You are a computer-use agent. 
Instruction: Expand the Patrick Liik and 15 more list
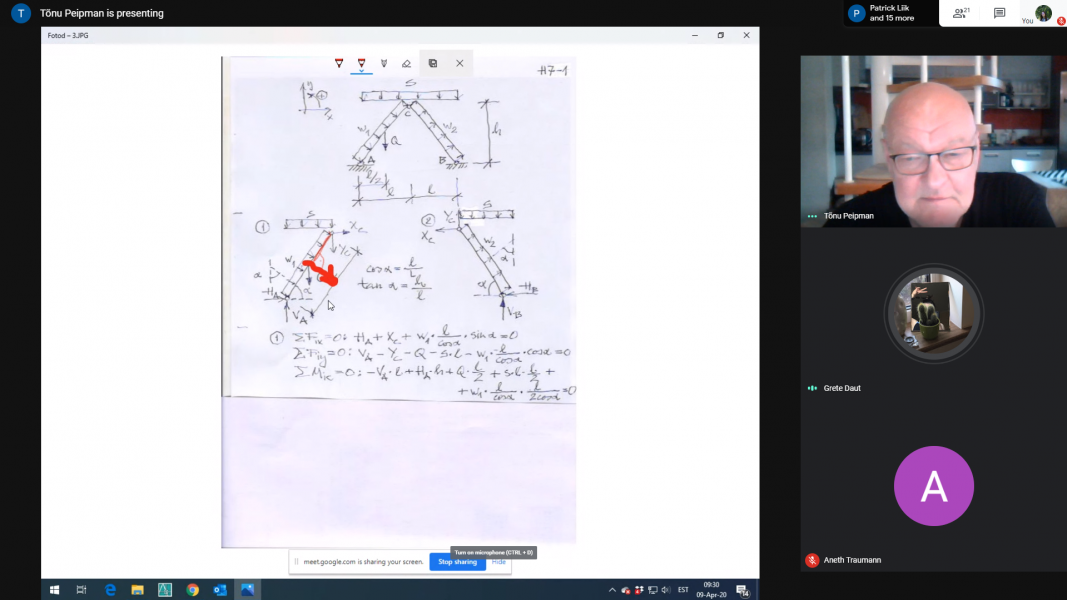click(890, 13)
